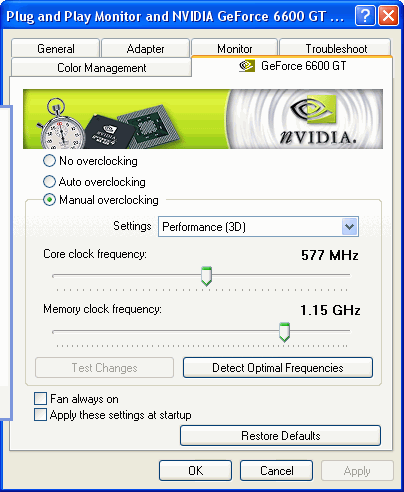Click Performance (3D) combo box field
The height and width of the screenshot is (492, 404).
[x=258, y=227]
